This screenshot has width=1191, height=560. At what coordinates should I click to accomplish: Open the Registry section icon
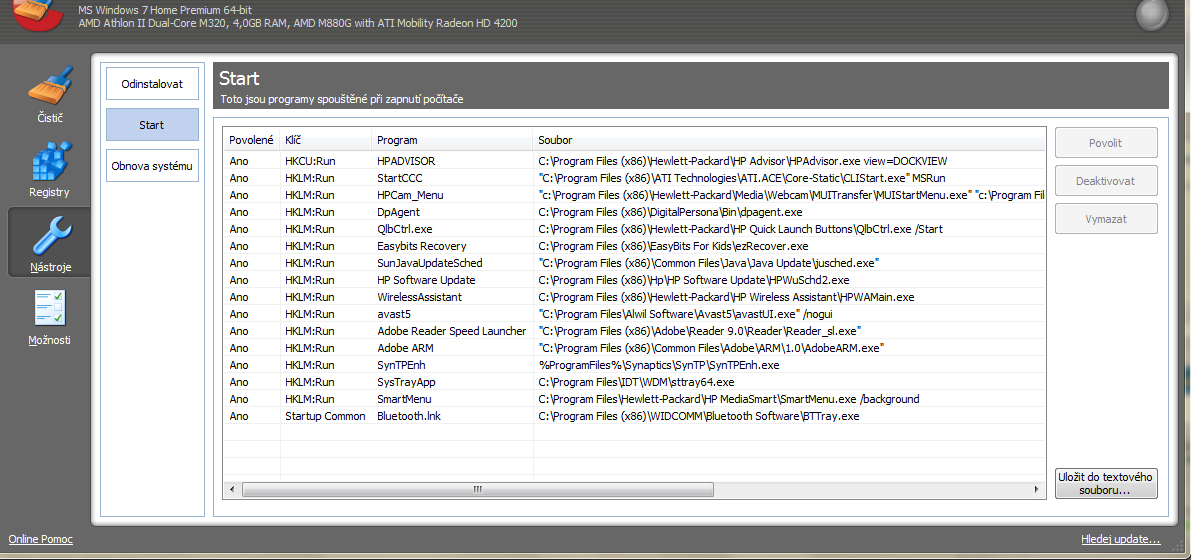(x=49, y=163)
